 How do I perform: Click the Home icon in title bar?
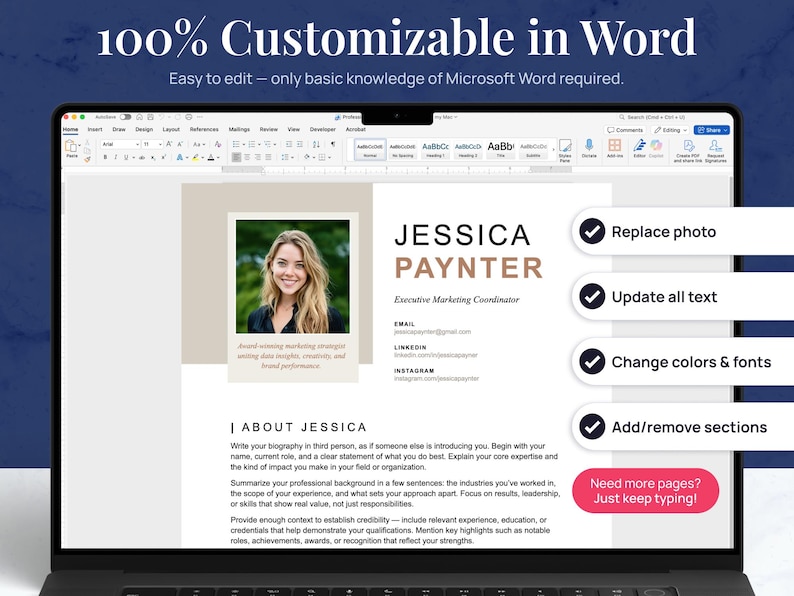tap(139, 117)
